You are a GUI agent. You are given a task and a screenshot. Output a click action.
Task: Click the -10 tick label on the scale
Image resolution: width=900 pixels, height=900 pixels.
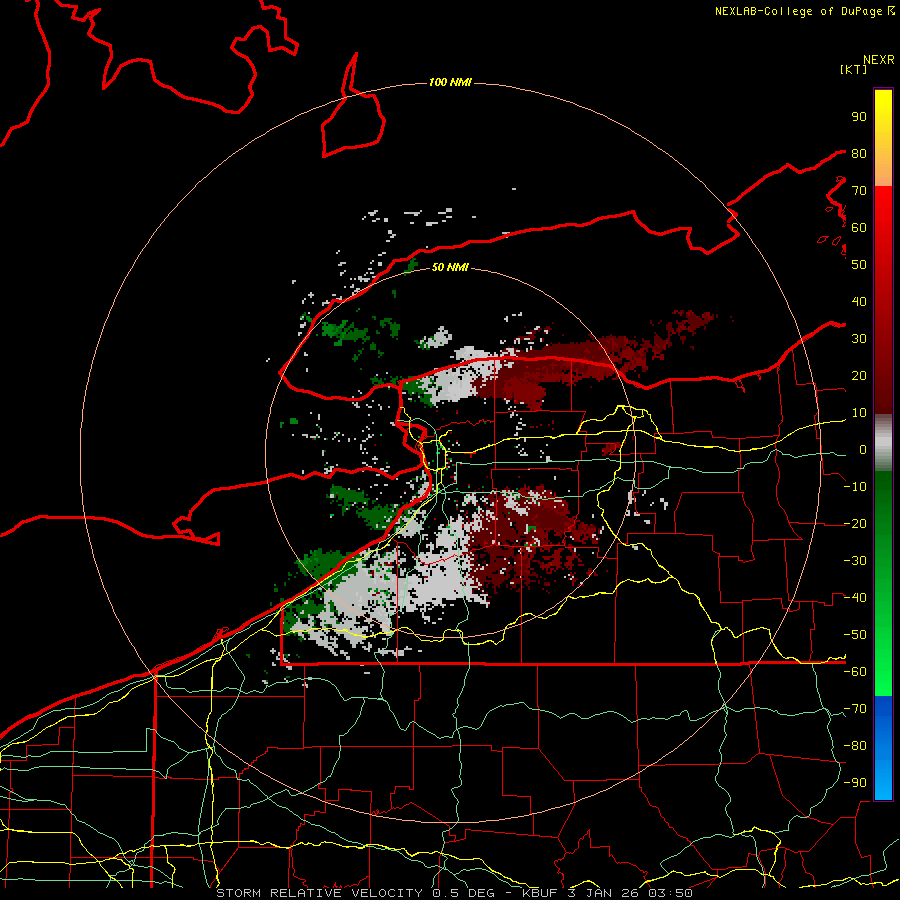(855, 487)
